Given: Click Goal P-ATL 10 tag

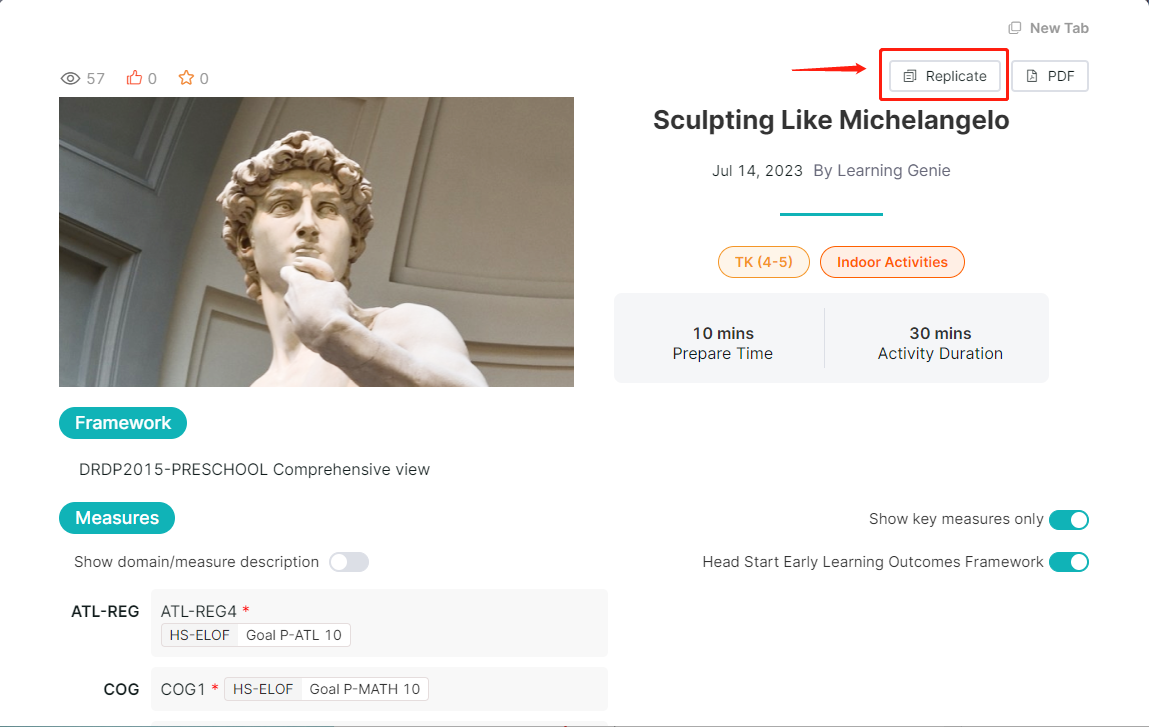Looking at the screenshot, I should (x=294, y=635).
